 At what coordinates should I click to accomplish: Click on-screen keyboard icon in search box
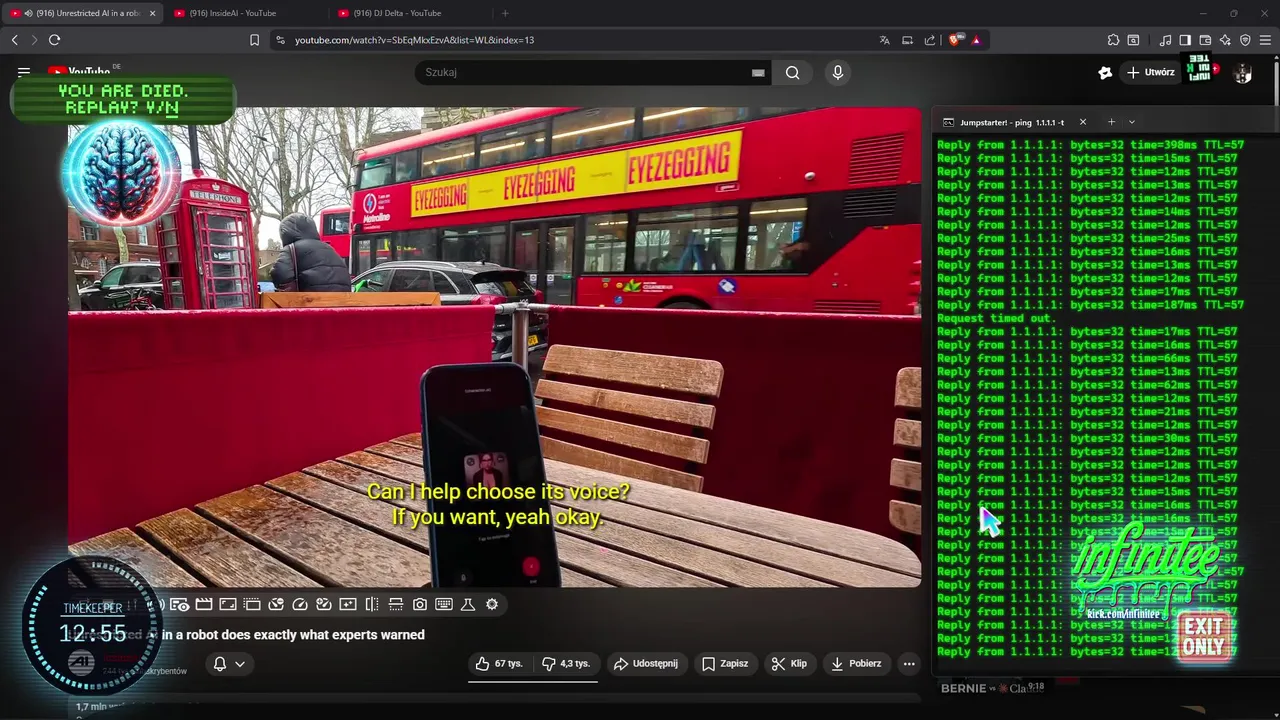[x=758, y=72]
